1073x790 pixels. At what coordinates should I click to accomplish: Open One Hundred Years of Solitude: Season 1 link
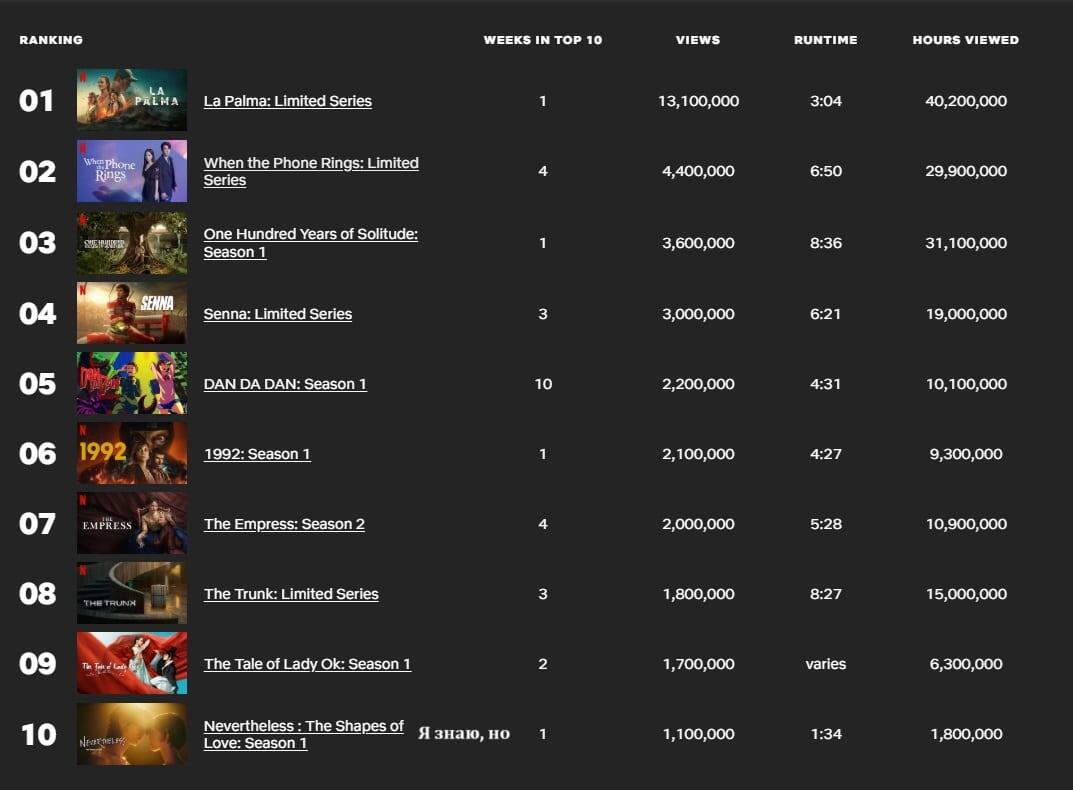pos(311,242)
